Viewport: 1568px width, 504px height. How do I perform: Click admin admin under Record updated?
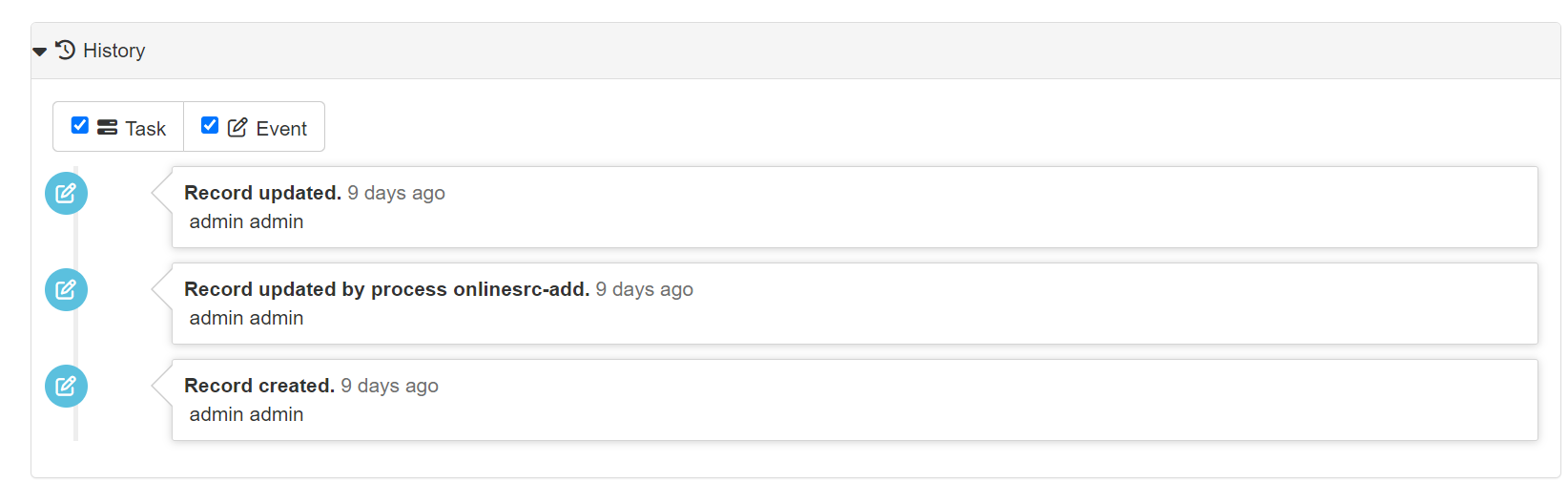point(246,221)
